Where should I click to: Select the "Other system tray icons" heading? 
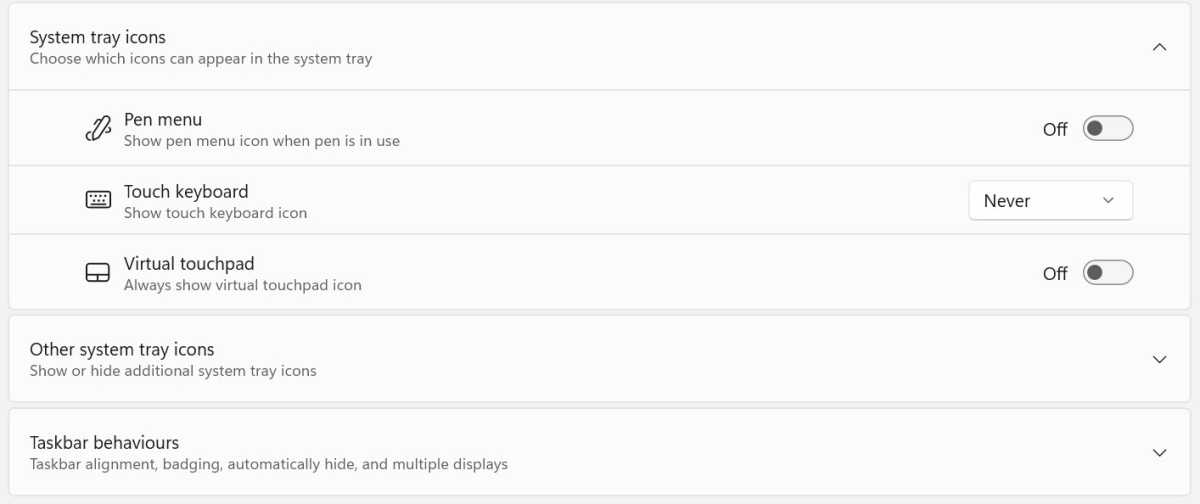pyautogui.click(x=122, y=349)
